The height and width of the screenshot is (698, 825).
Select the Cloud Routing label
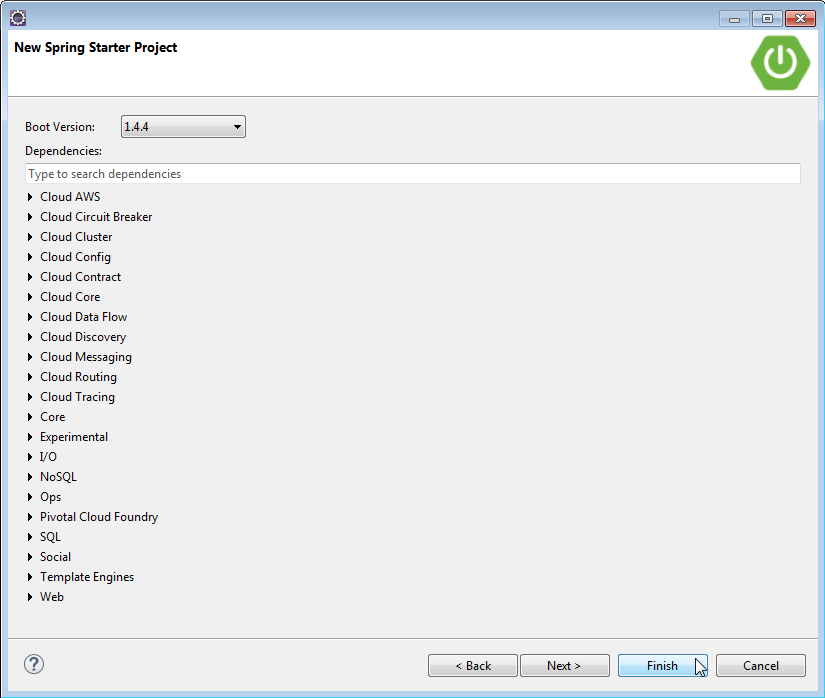point(78,377)
